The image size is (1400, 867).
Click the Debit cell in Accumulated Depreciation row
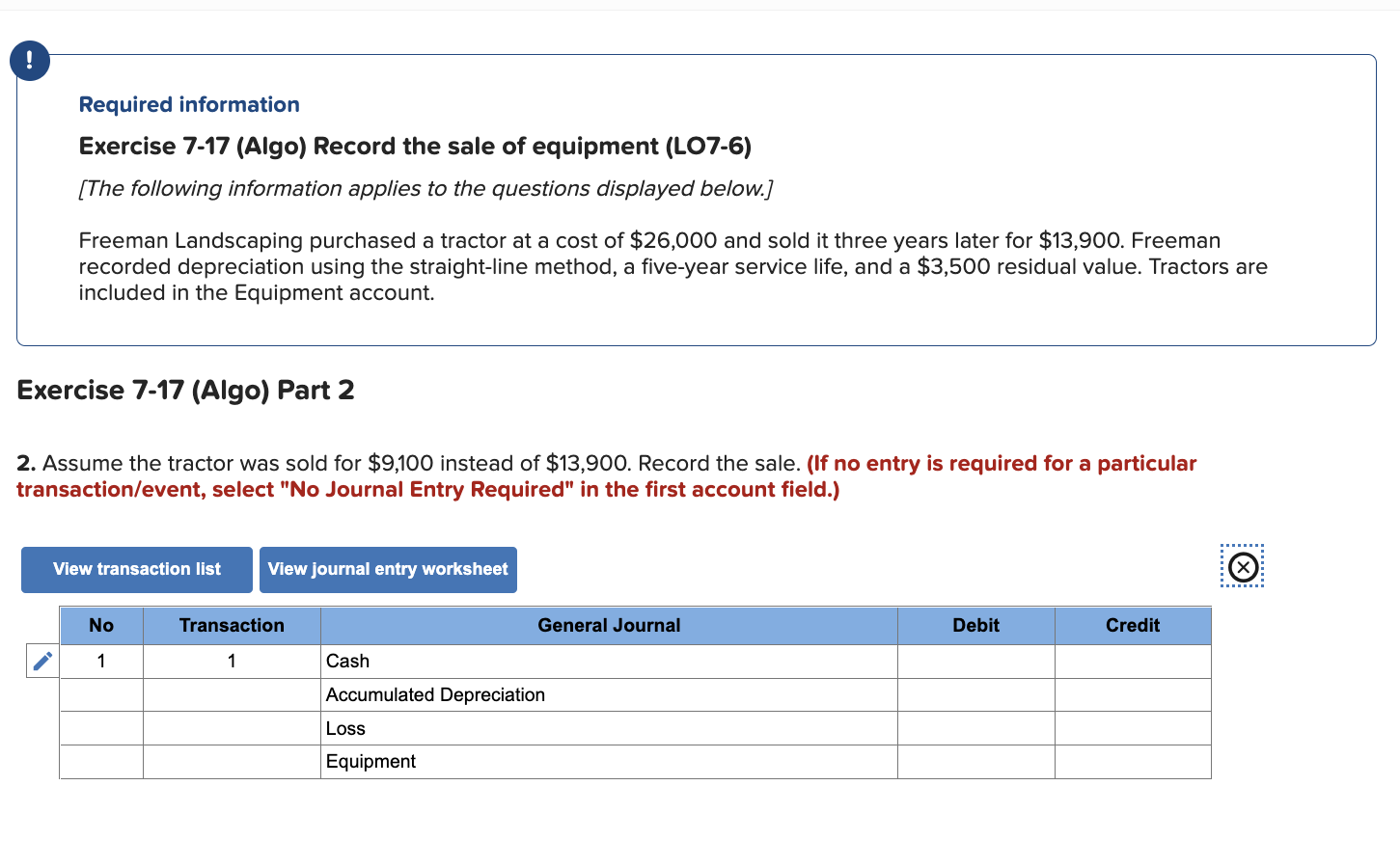(975, 694)
